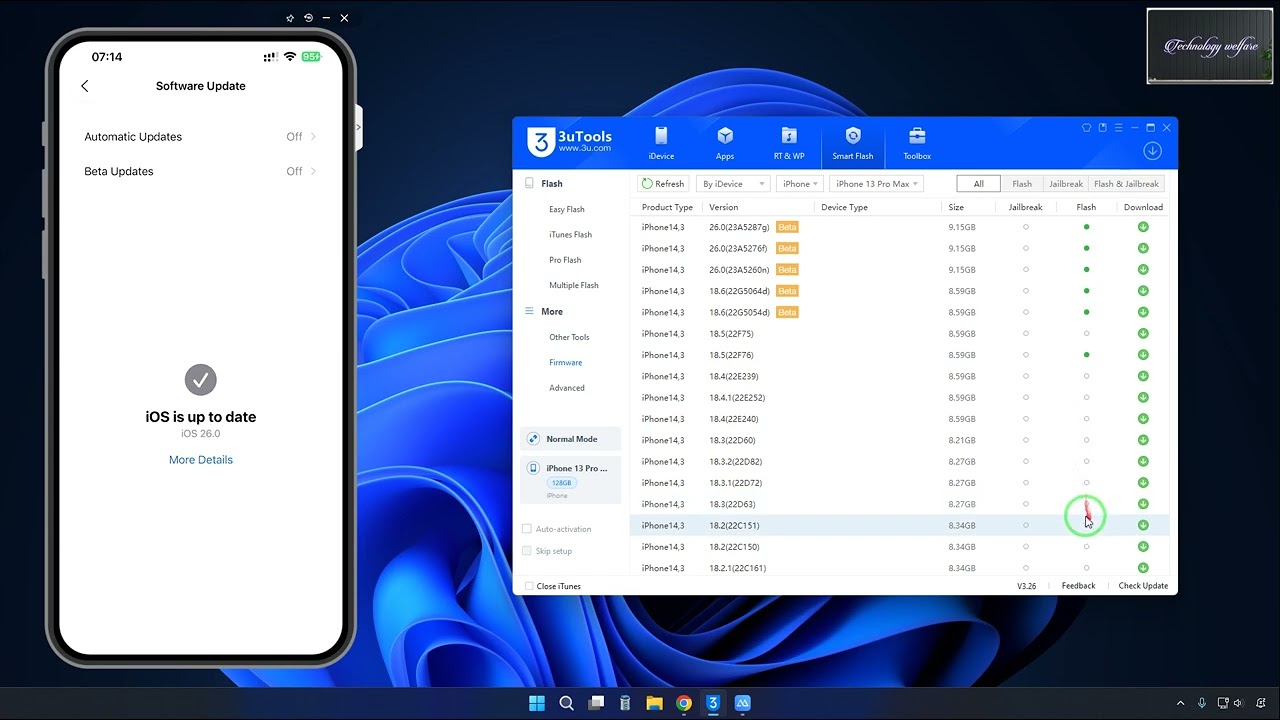Image resolution: width=1280 pixels, height=720 pixels.
Task: Go back in phone Software Update screen
Action: [x=85, y=86]
